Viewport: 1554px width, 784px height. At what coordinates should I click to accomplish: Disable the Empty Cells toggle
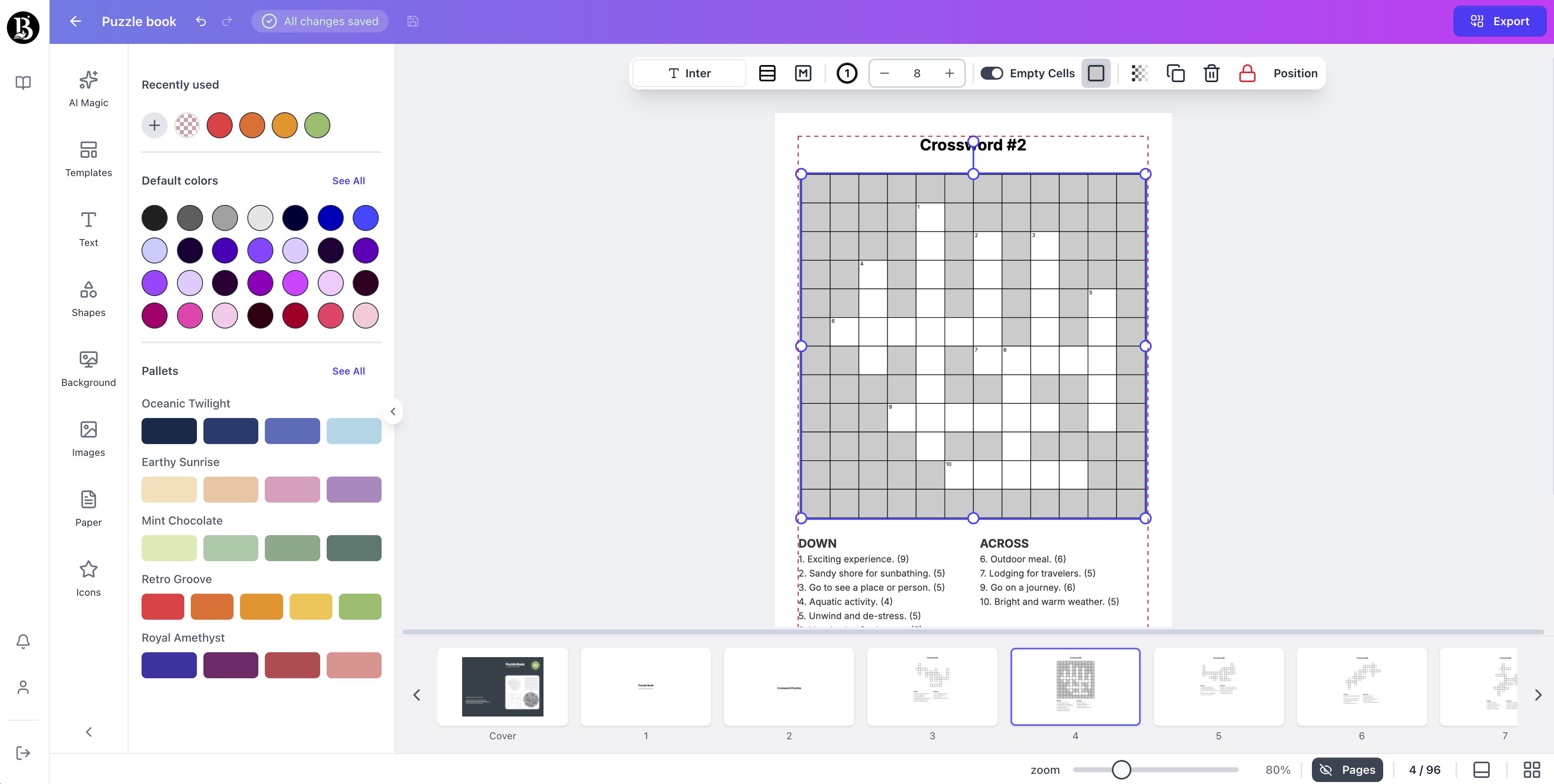pyautogui.click(x=991, y=73)
